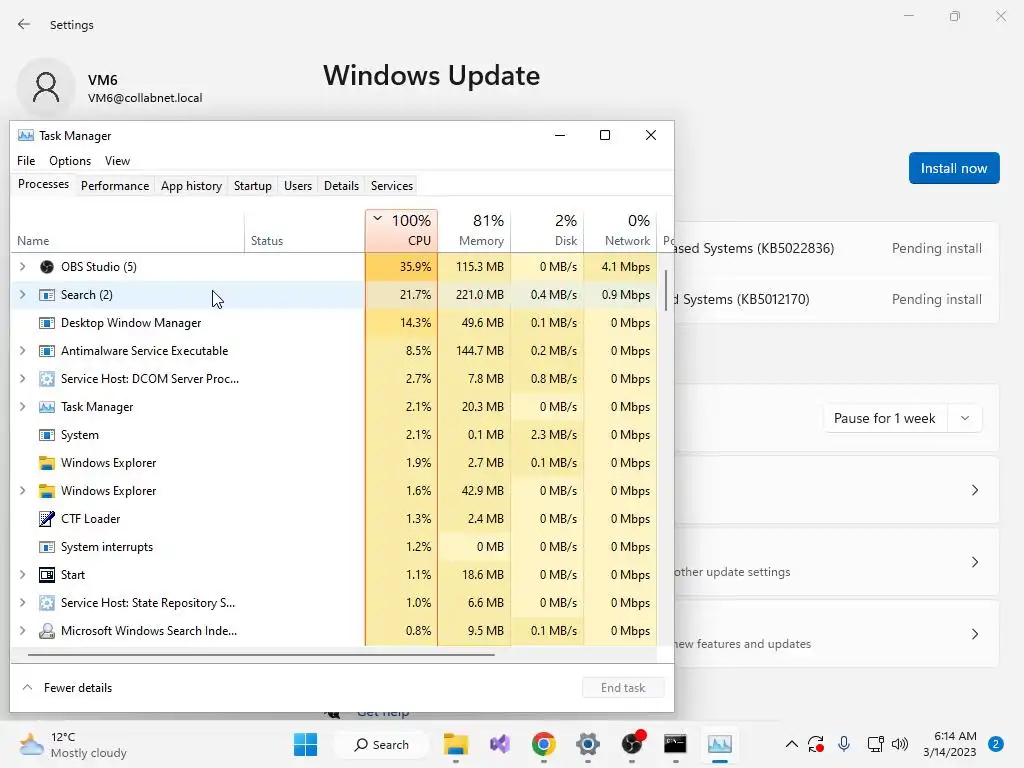Screen dimensions: 1024x768
Task: Open the terminal app on the taskbar
Action: click(x=675, y=744)
